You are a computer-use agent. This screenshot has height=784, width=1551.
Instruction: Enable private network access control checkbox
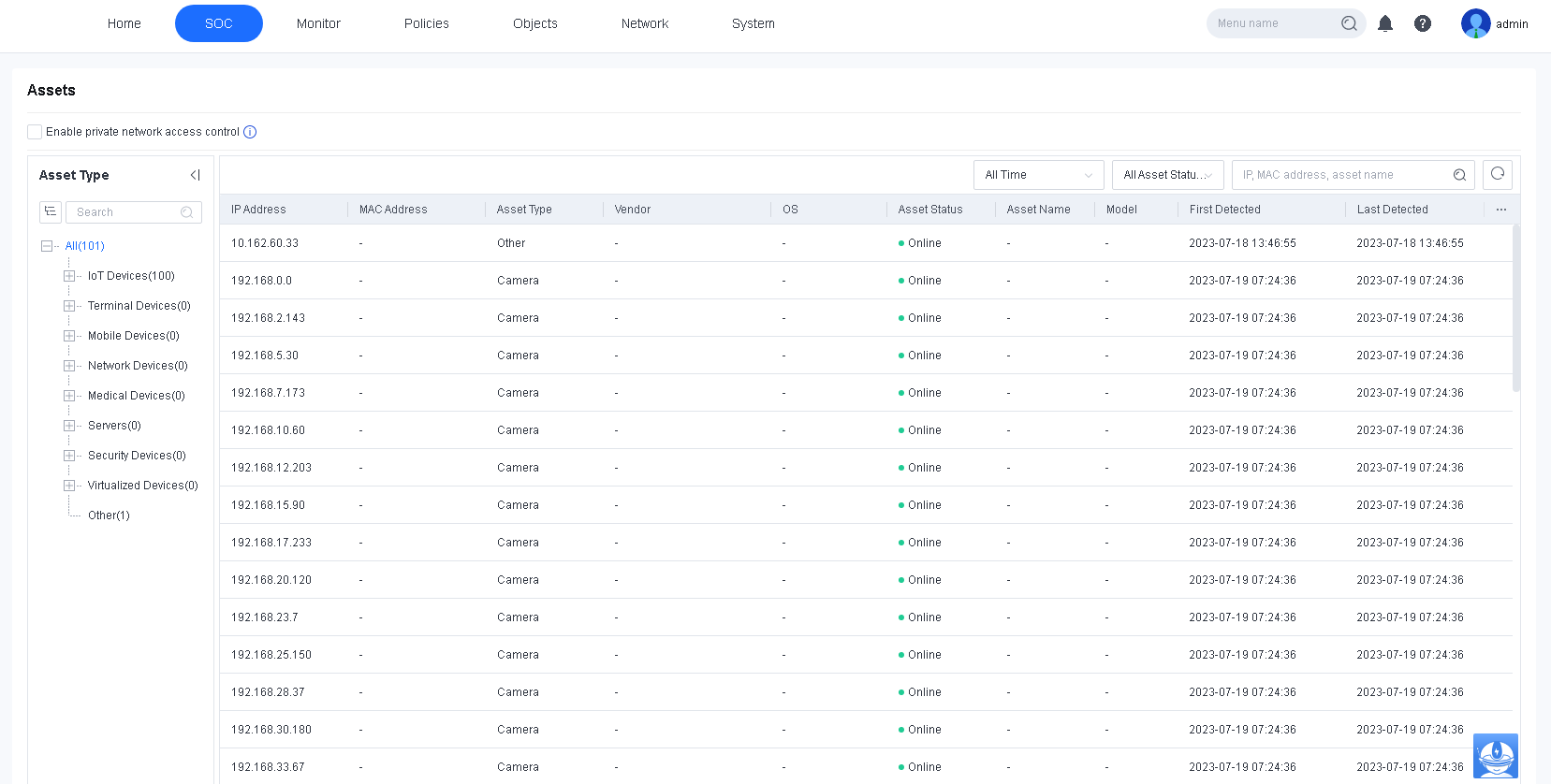click(35, 132)
